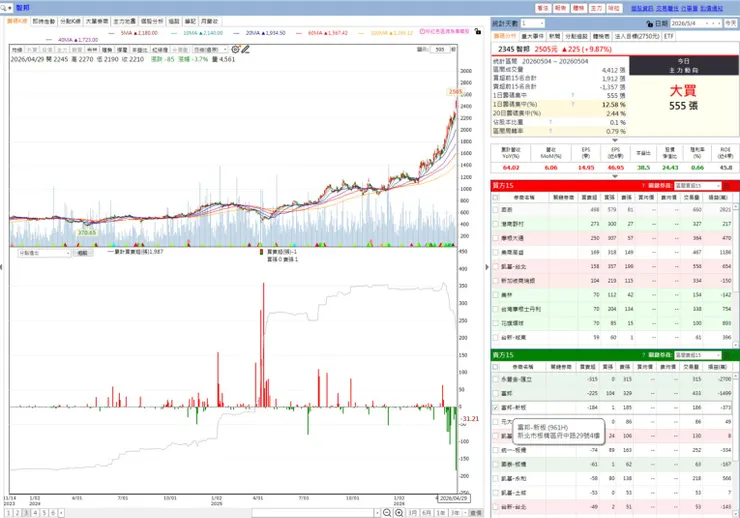Click the red 主力 button at top
Viewport: 740px width, 518px height.
click(x=596, y=8)
